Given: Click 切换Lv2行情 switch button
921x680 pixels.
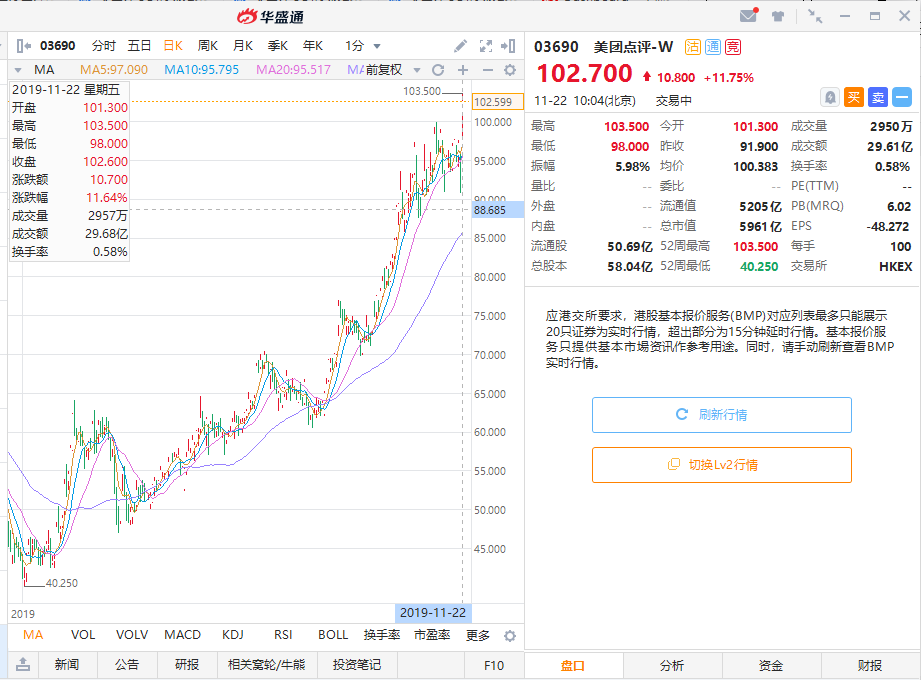Looking at the screenshot, I should (722, 464).
